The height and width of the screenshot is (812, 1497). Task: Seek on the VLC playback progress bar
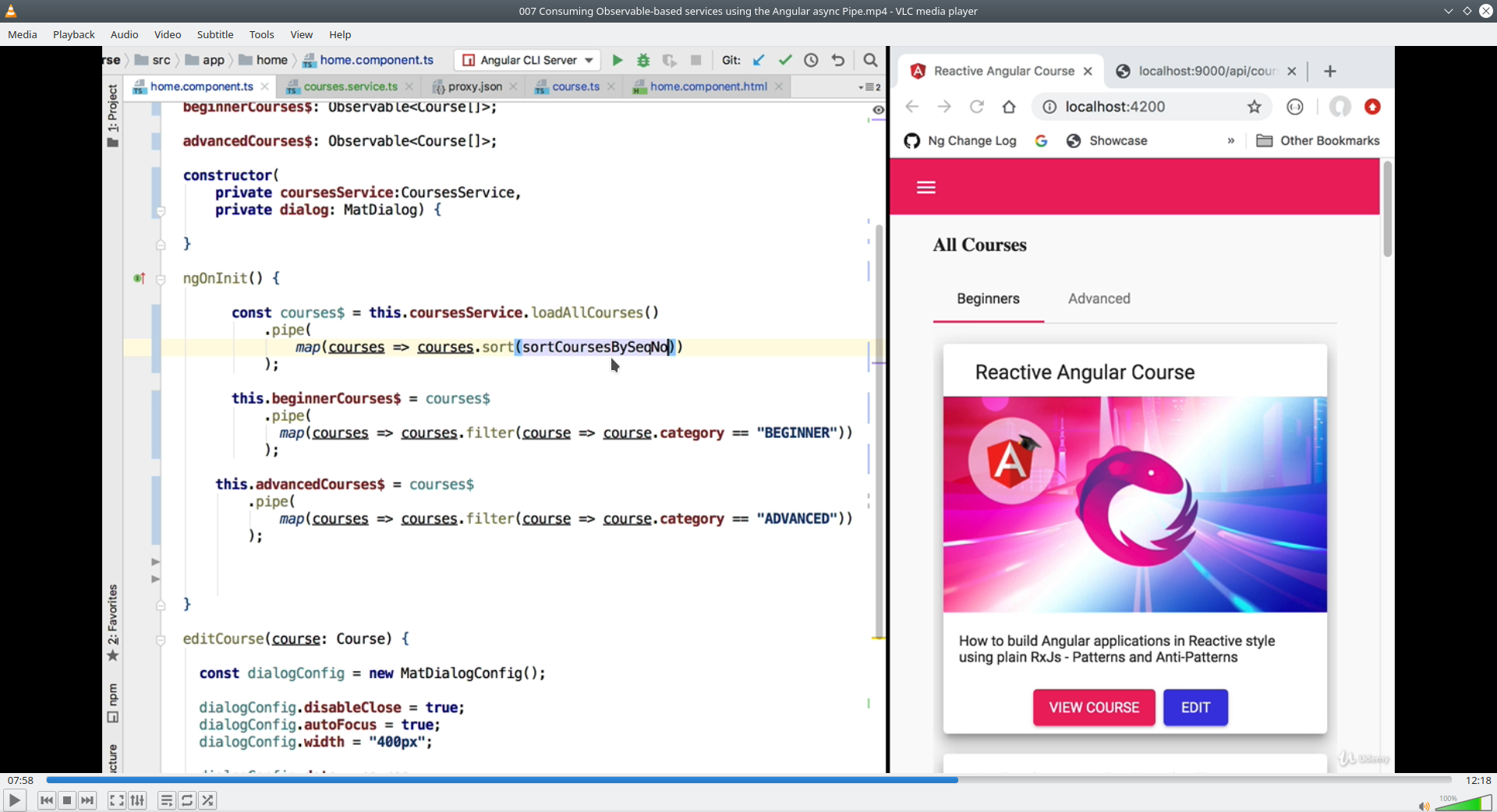click(748, 780)
